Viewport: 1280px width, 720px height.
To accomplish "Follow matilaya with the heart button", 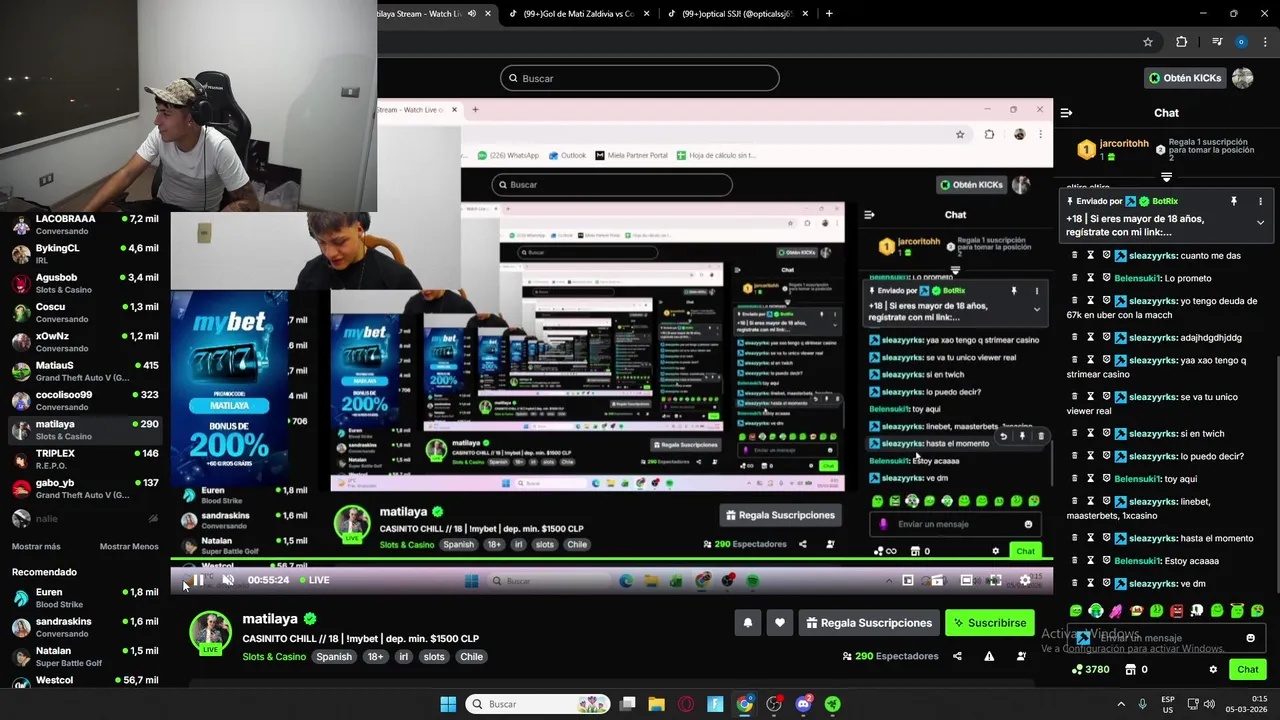I will [x=780, y=623].
